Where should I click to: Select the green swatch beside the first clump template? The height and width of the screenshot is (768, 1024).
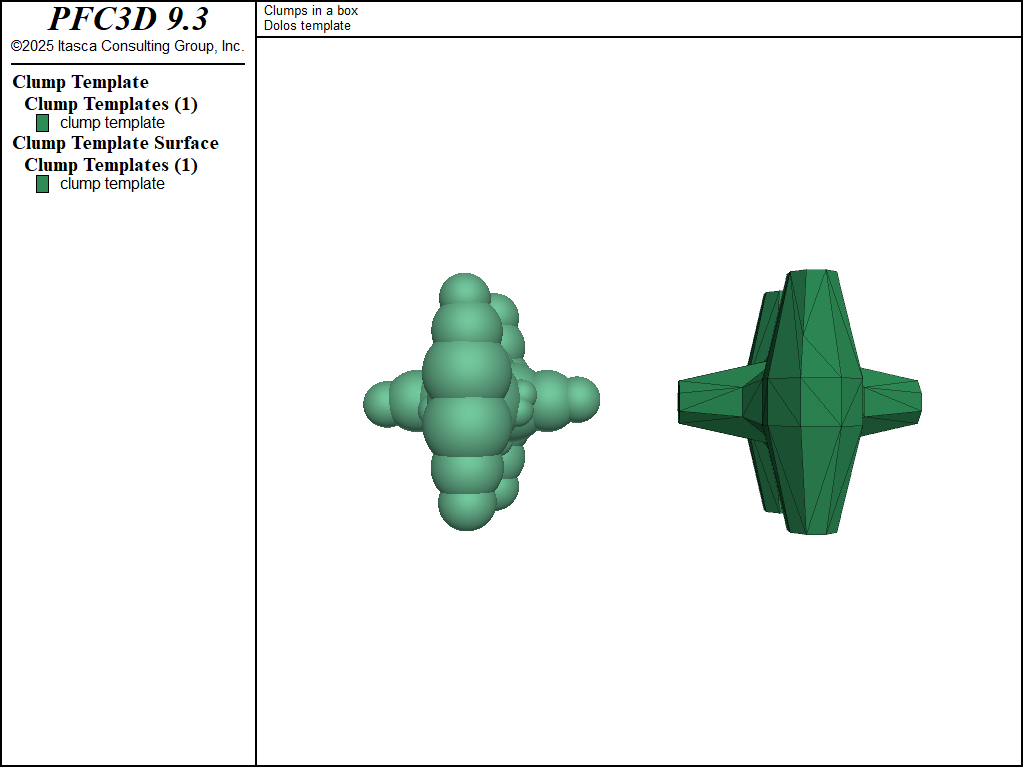[x=42, y=123]
